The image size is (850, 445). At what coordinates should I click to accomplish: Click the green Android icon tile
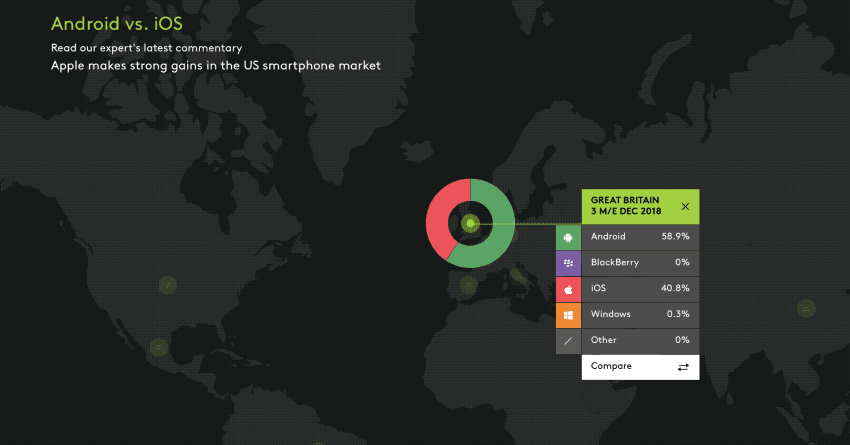coord(568,237)
